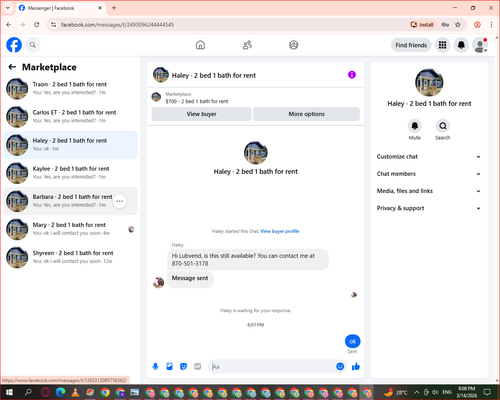This screenshot has width=500, height=400.
Task: Open options menu for Barbara conversation
Action: point(120,201)
